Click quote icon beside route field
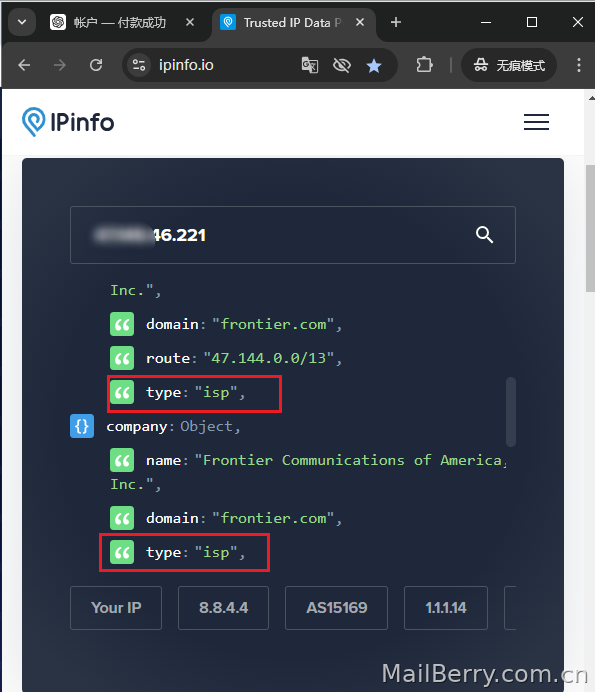 click(x=122, y=358)
